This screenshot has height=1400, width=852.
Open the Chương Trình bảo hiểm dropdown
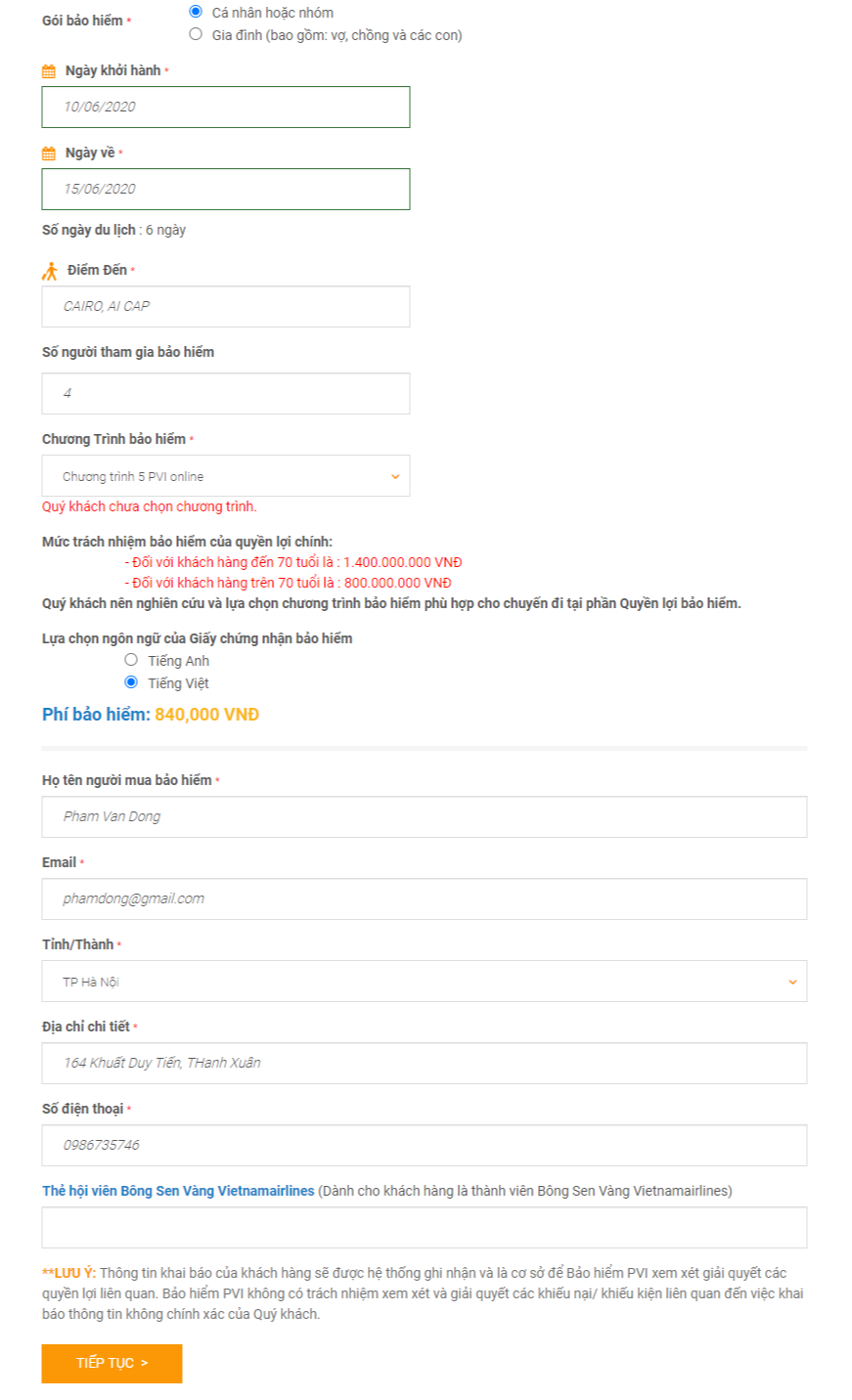[x=225, y=476]
